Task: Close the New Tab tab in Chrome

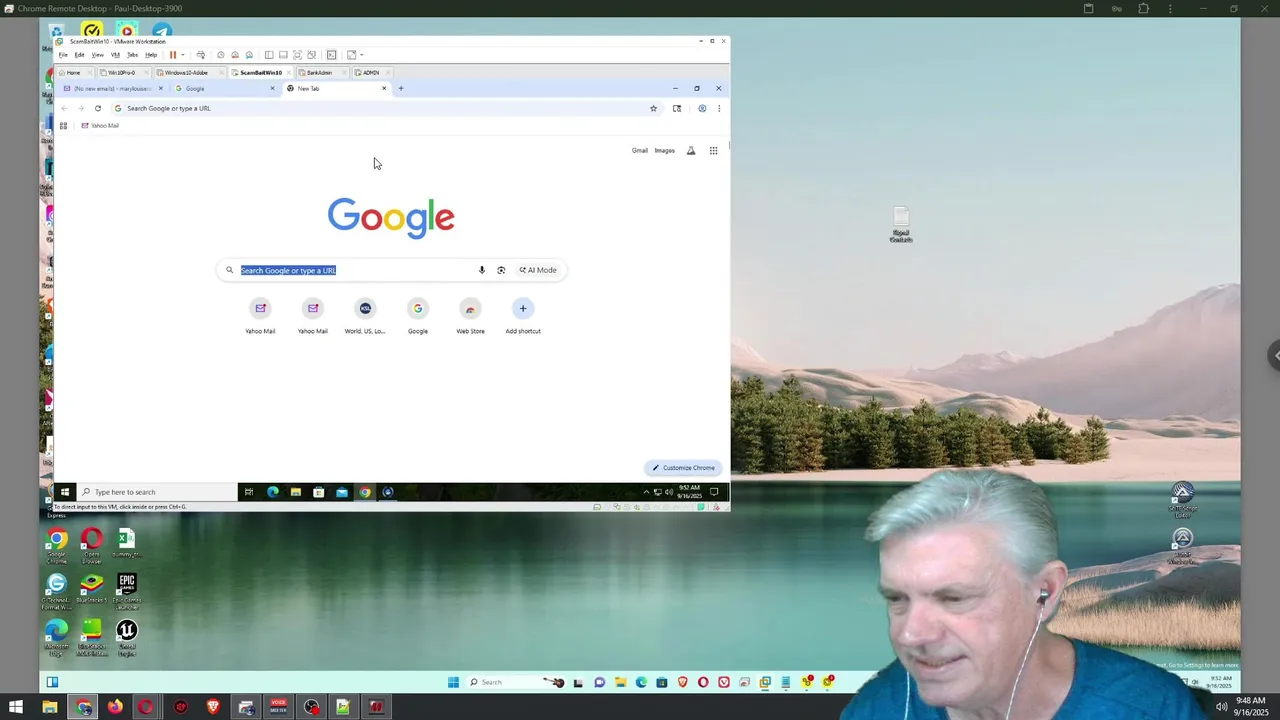Action: (384, 88)
